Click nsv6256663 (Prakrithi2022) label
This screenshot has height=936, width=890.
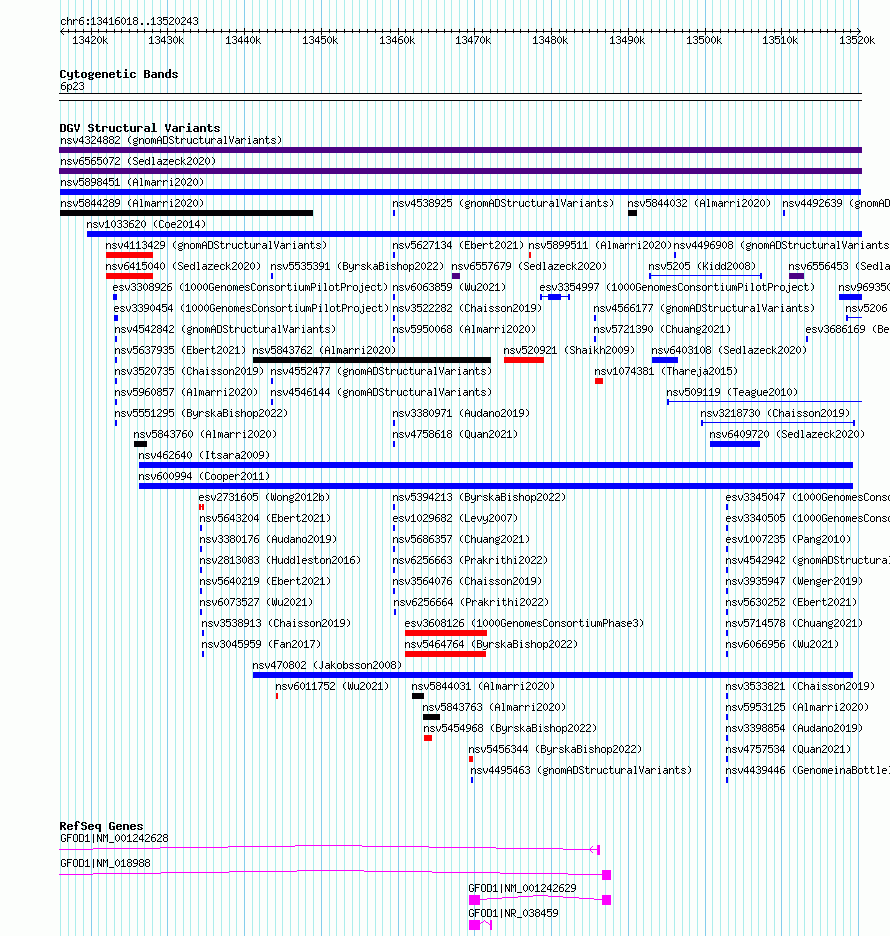pos(470,561)
